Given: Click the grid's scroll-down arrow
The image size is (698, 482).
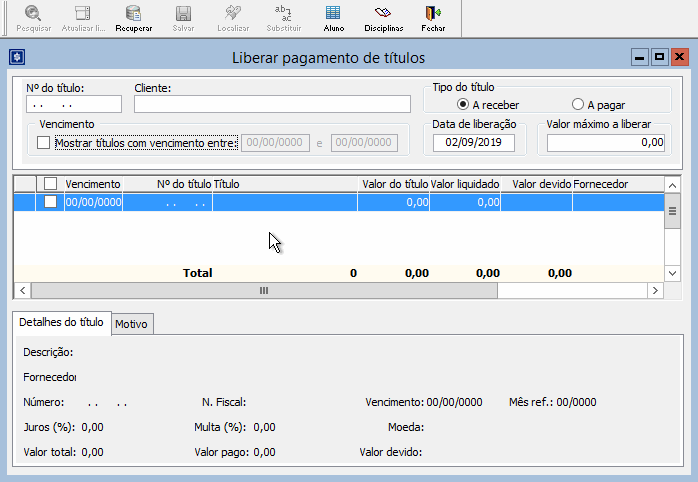Looking at the screenshot, I should [x=673, y=272].
